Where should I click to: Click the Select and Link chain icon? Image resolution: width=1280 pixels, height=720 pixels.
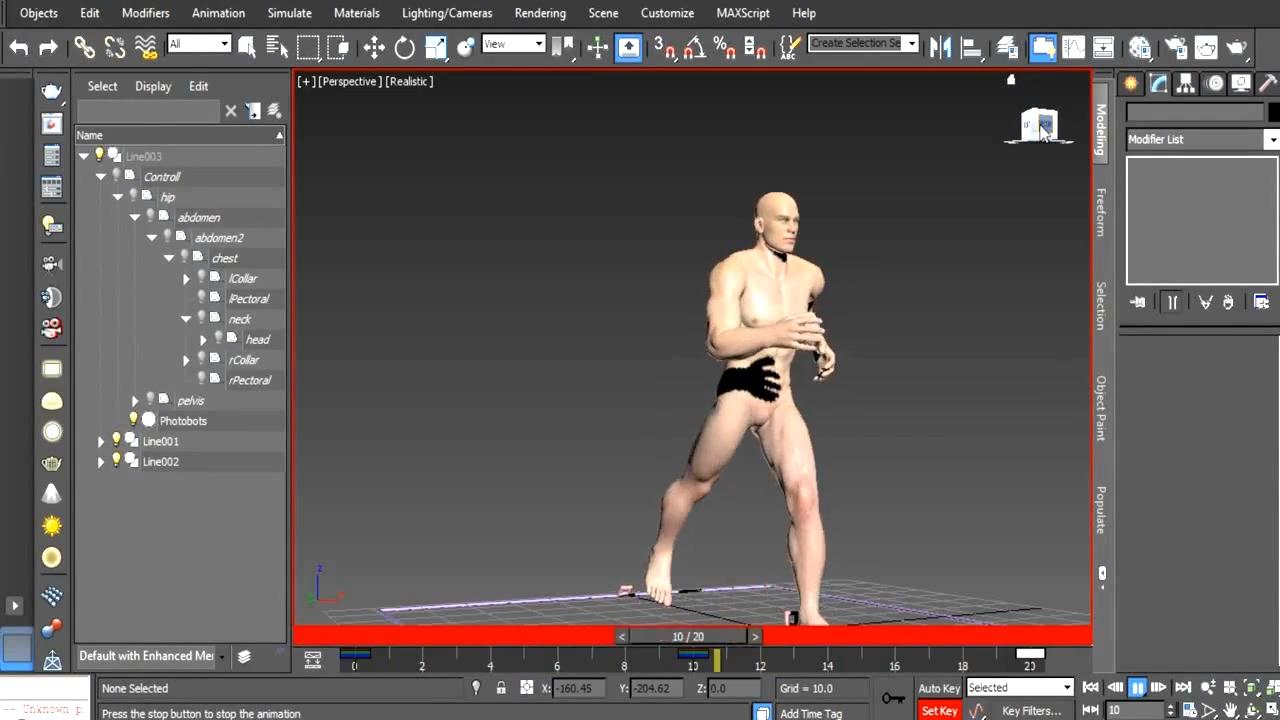coord(85,47)
